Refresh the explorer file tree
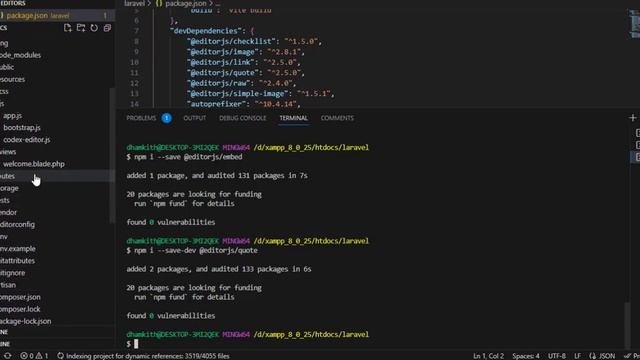Screen dimensions: 640x360 click(x=94, y=28)
